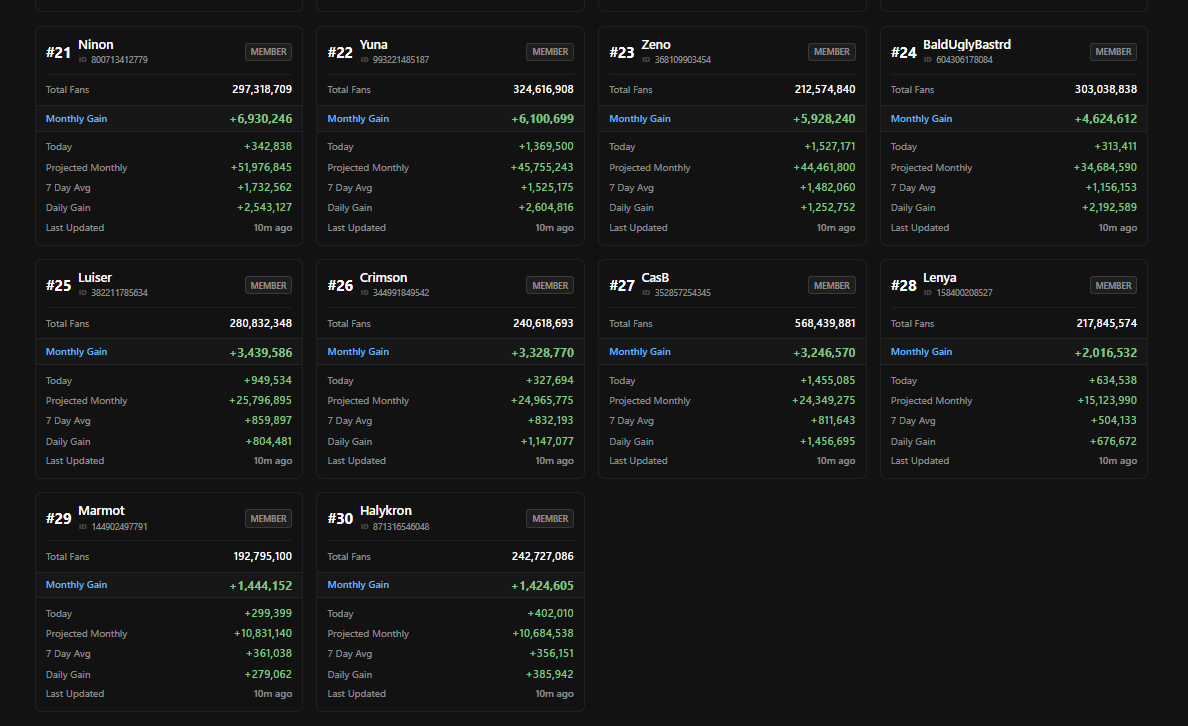Image resolution: width=1188 pixels, height=726 pixels.
Task: Click Crimson's monthly gain +3,328,770
Action: pyautogui.click(x=542, y=352)
